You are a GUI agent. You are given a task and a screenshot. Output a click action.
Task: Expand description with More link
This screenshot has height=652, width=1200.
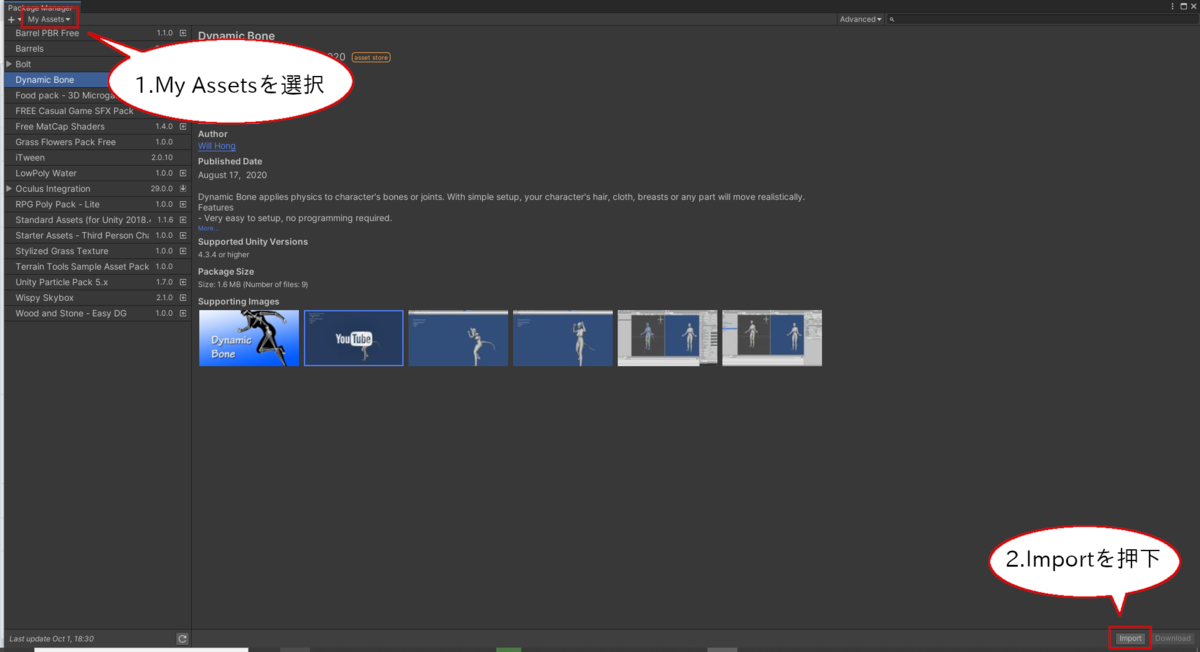click(x=207, y=228)
